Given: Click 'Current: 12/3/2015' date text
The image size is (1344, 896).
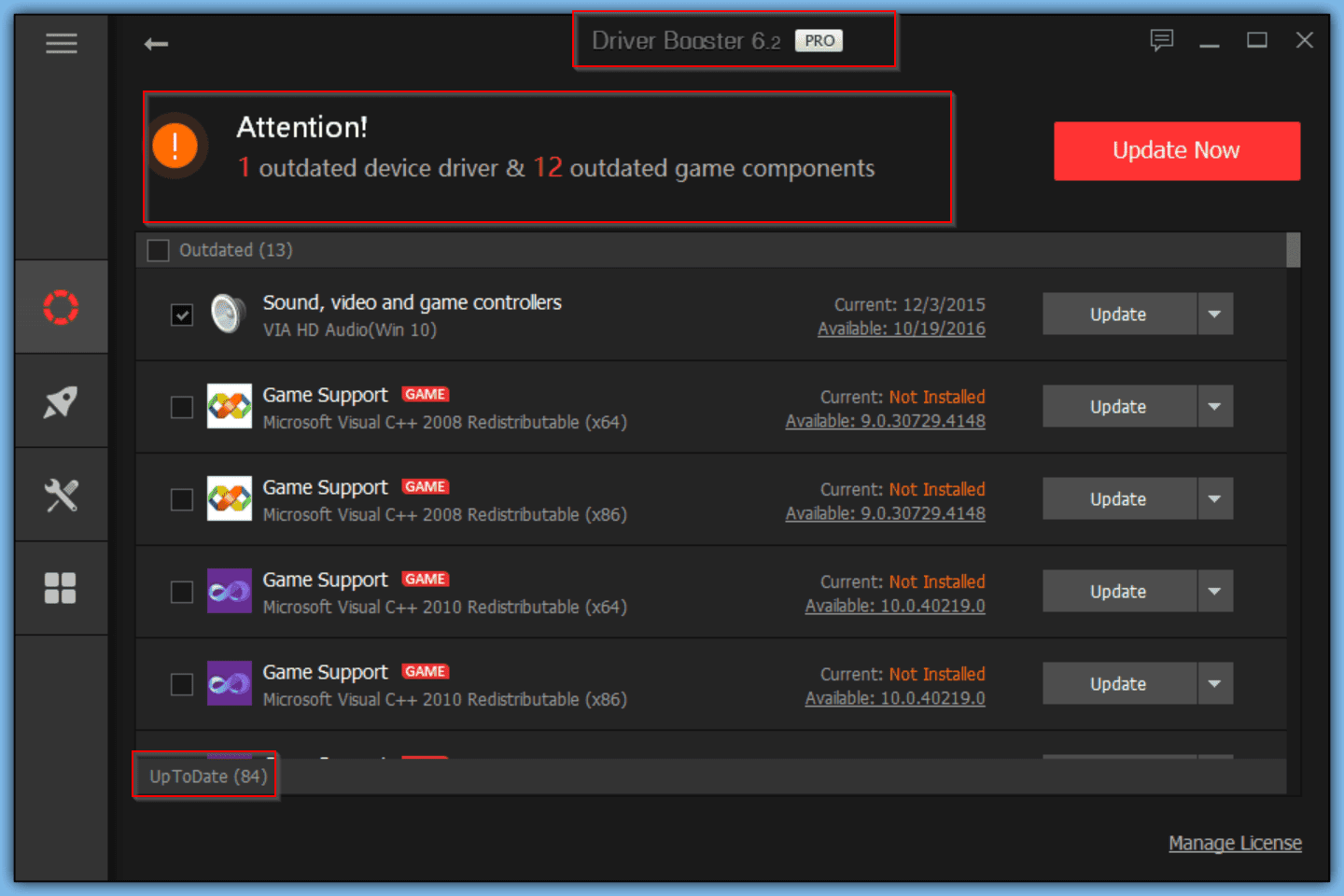Looking at the screenshot, I should [910, 304].
